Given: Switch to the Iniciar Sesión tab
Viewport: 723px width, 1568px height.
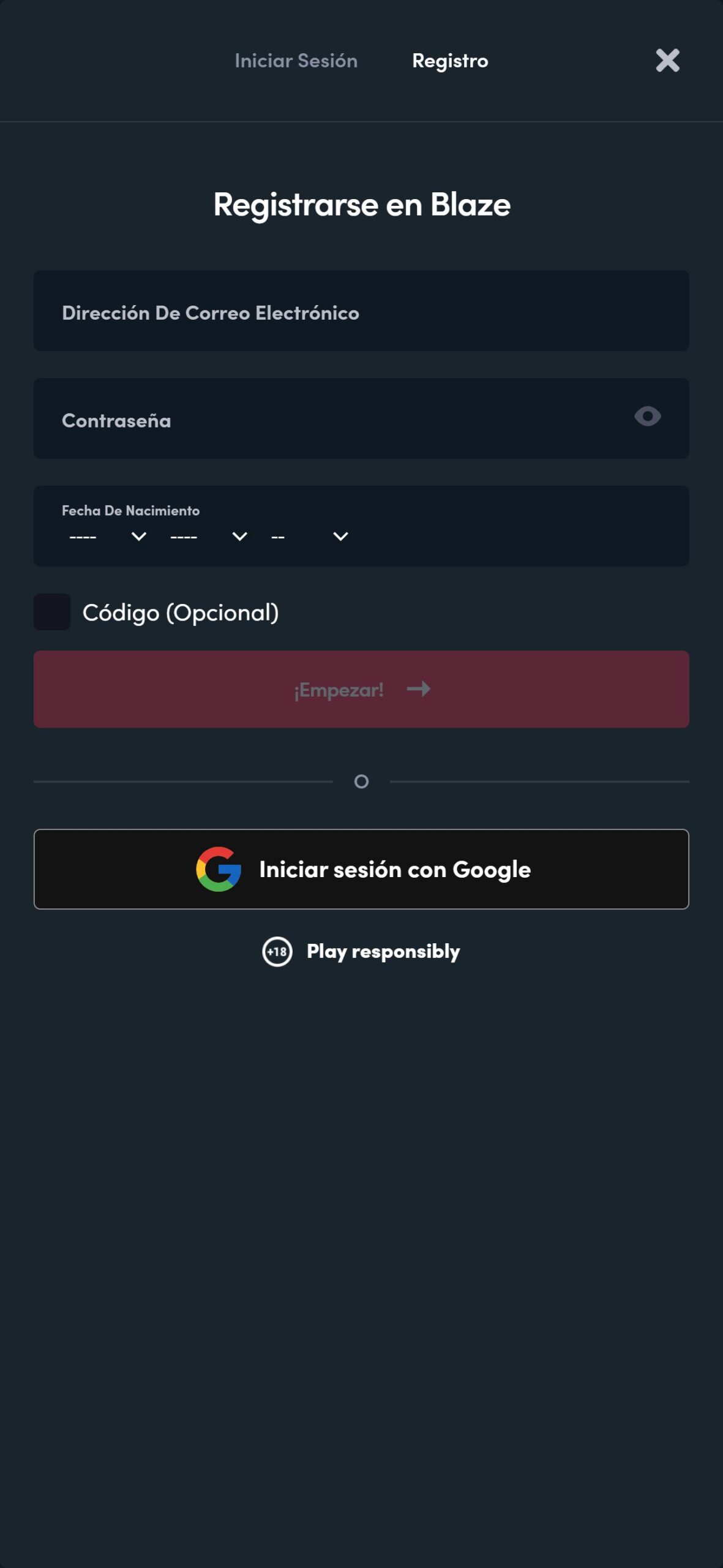Looking at the screenshot, I should point(296,61).
